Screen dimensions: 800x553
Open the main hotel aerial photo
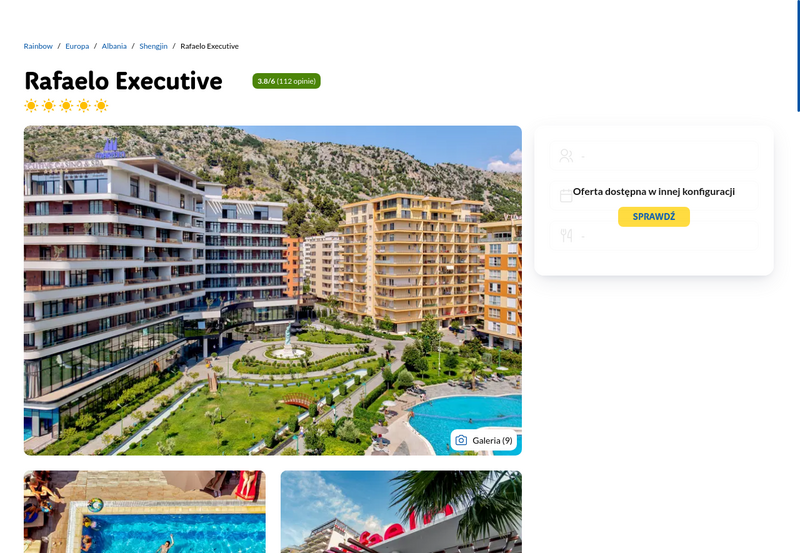click(x=272, y=290)
